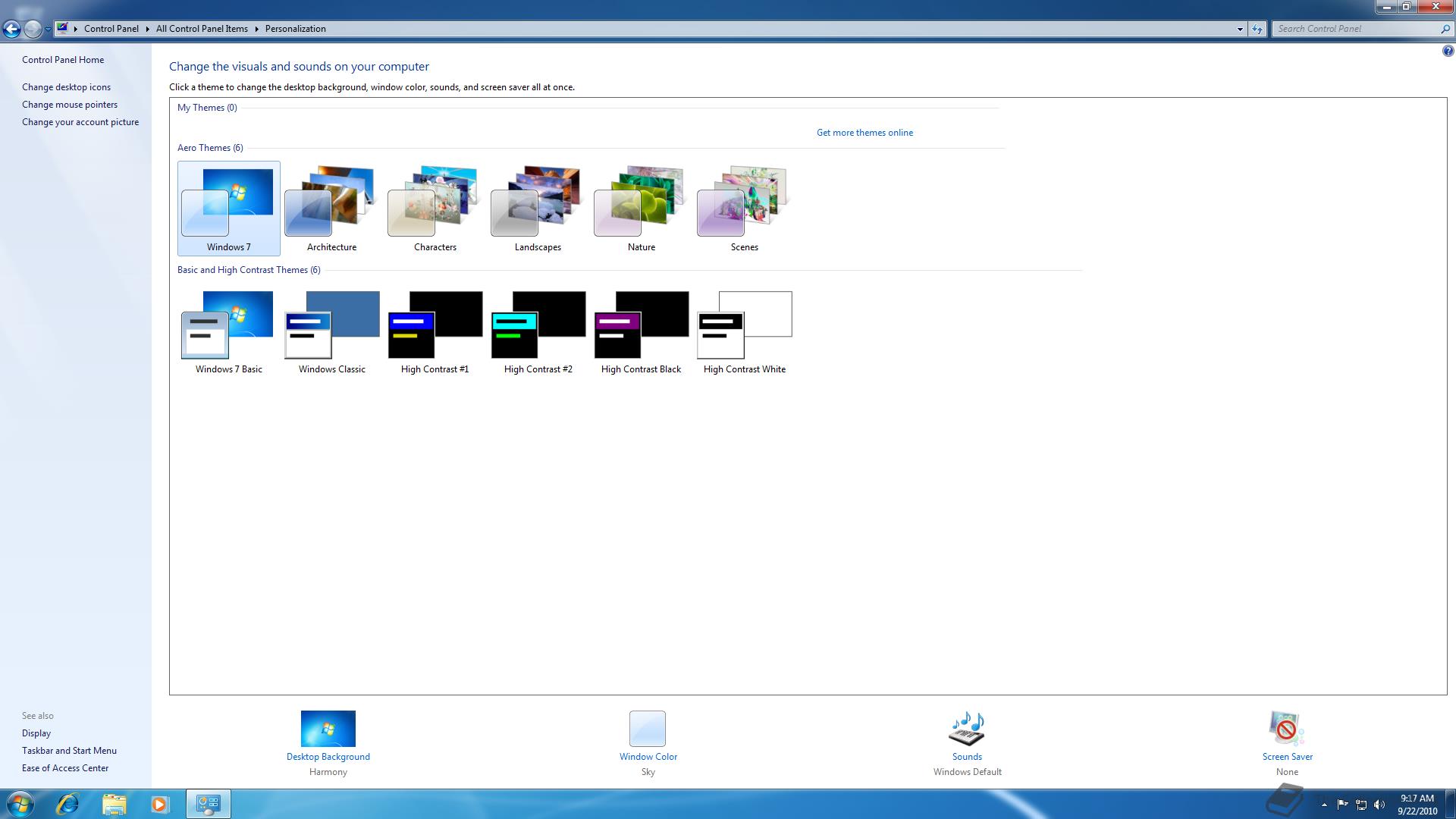Image resolution: width=1456 pixels, height=819 pixels.
Task: Choose High Contrast #1 theme
Action: [435, 331]
